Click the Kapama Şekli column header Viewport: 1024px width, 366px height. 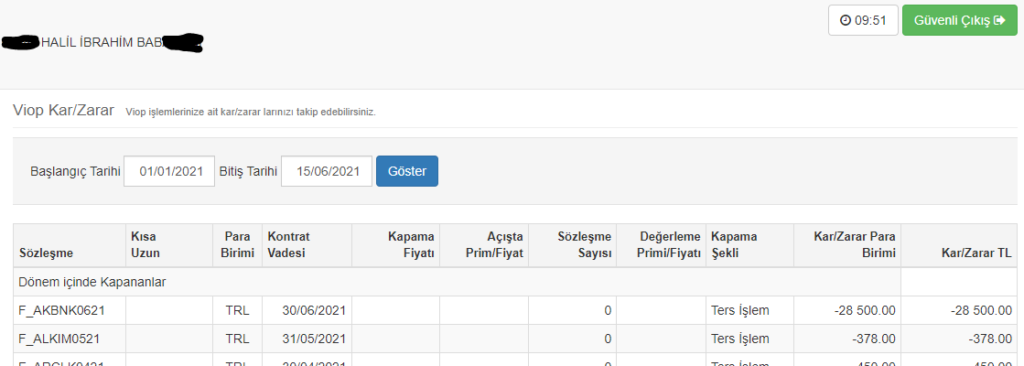(750, 245)
